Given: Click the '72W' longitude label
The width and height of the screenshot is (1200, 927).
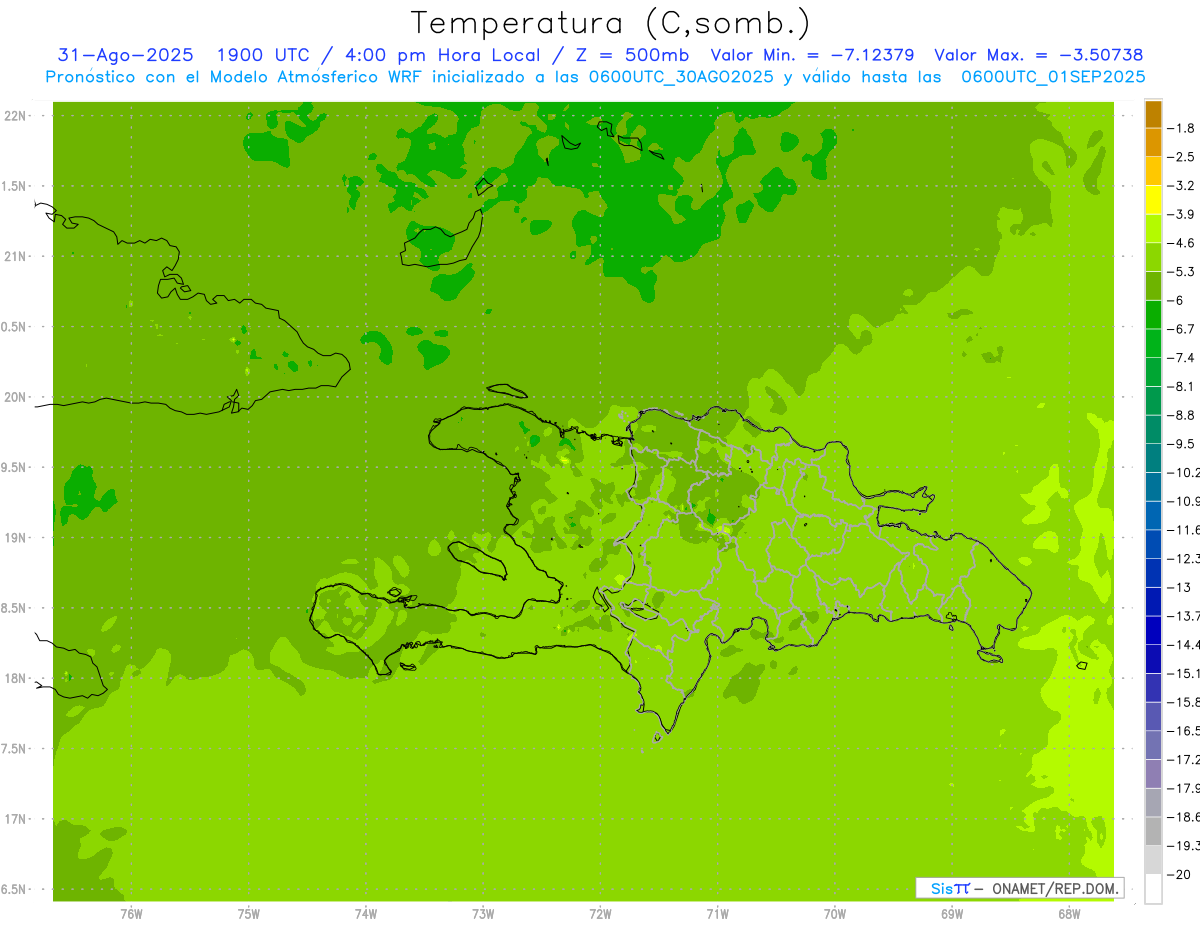Looking at the screenshot, I should tap(600, 914).
